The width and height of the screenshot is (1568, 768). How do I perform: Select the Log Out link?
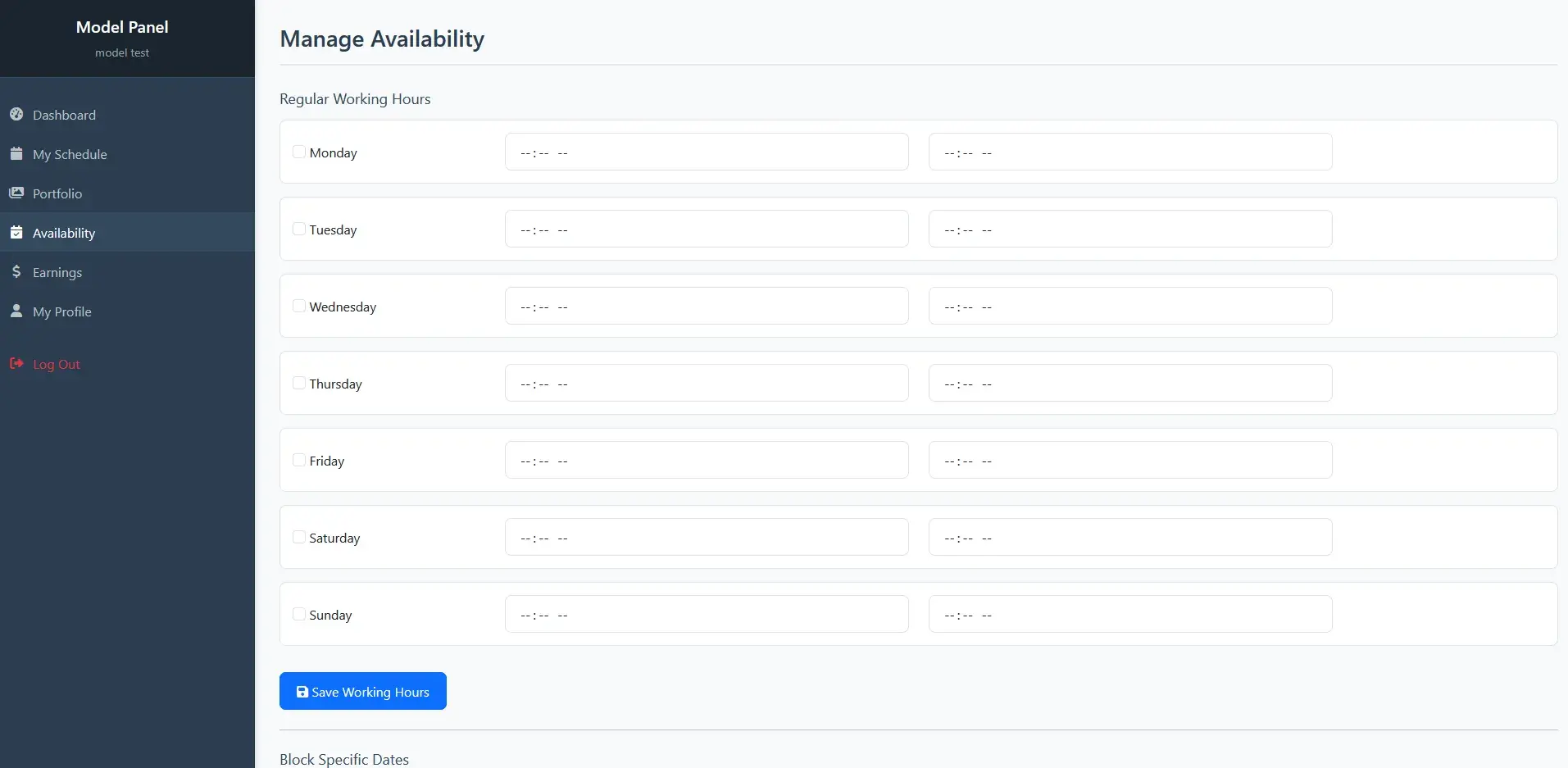point(57,364)
